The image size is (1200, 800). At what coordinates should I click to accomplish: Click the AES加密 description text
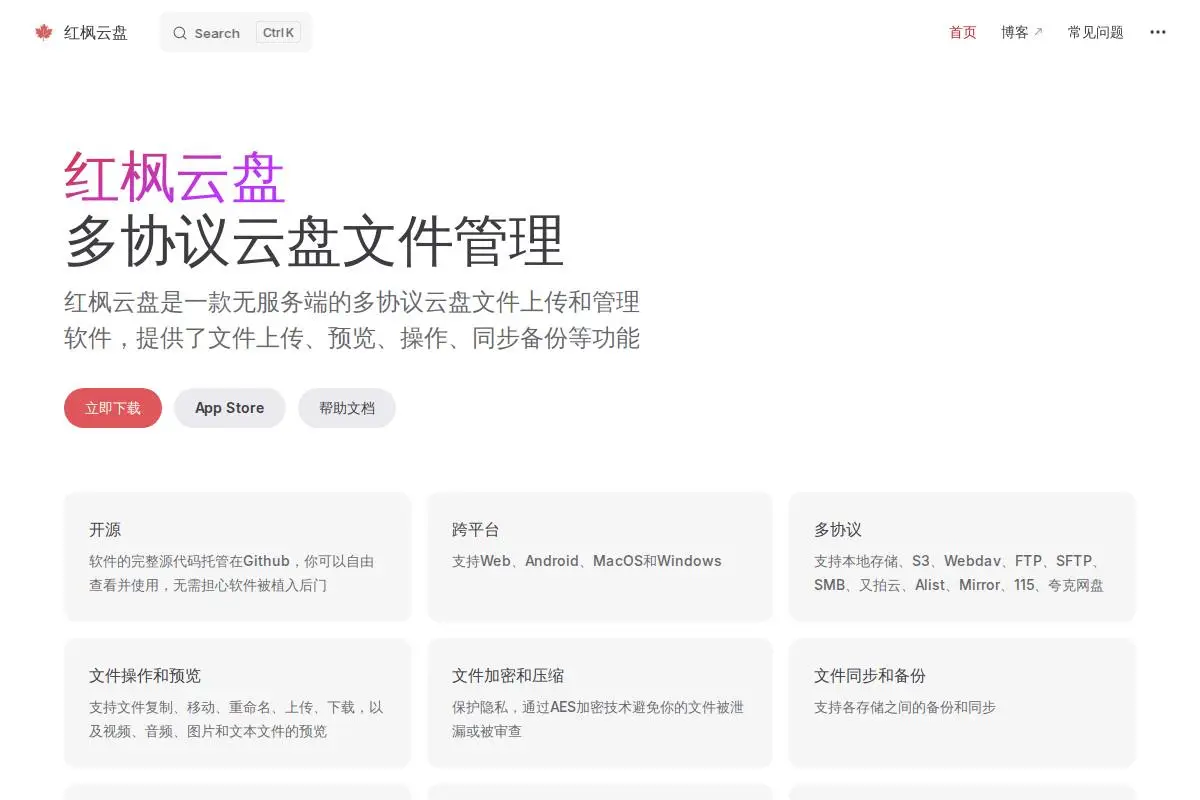pyautogui.click(x=598, y=719)
